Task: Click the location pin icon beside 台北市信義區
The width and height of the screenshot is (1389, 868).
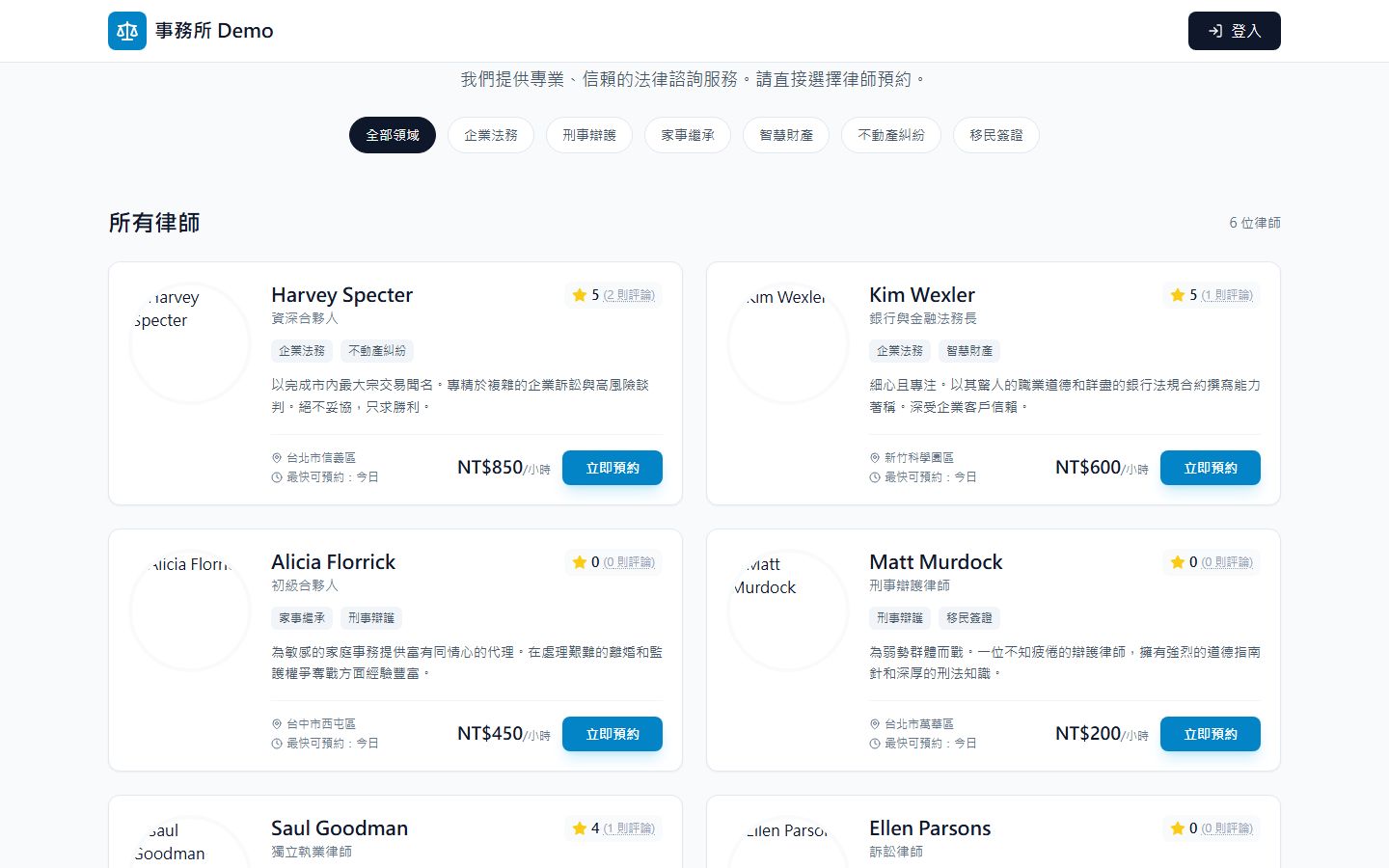Action: (277, 458)
